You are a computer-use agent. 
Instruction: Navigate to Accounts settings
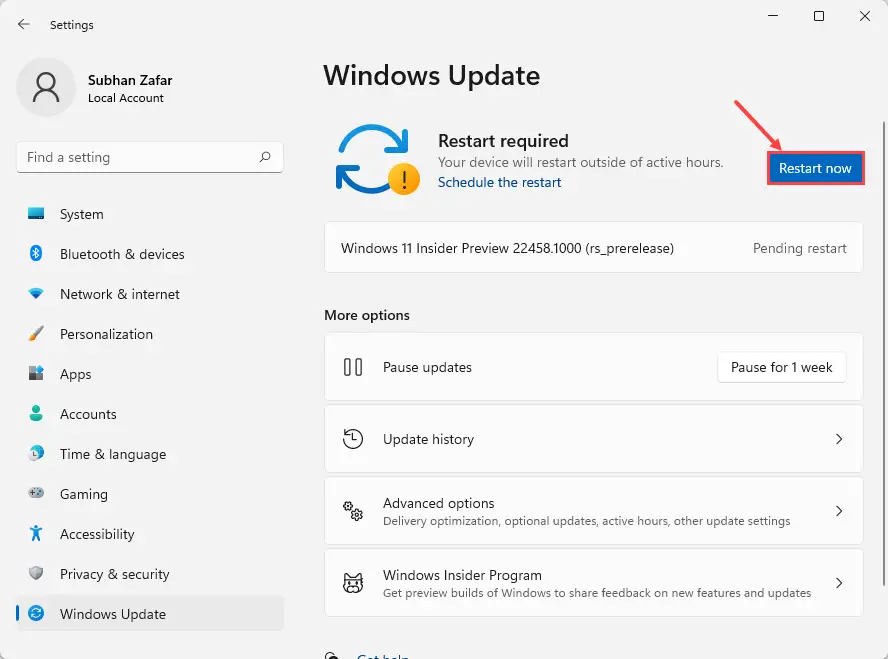pyautogui.click(x=150, y=414)
